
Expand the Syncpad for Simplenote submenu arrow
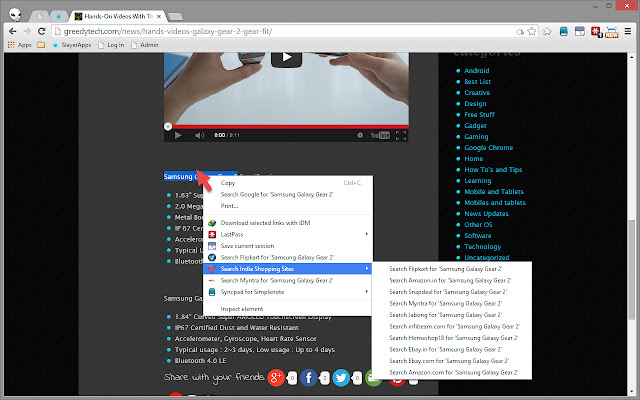[x=367, y=291]
